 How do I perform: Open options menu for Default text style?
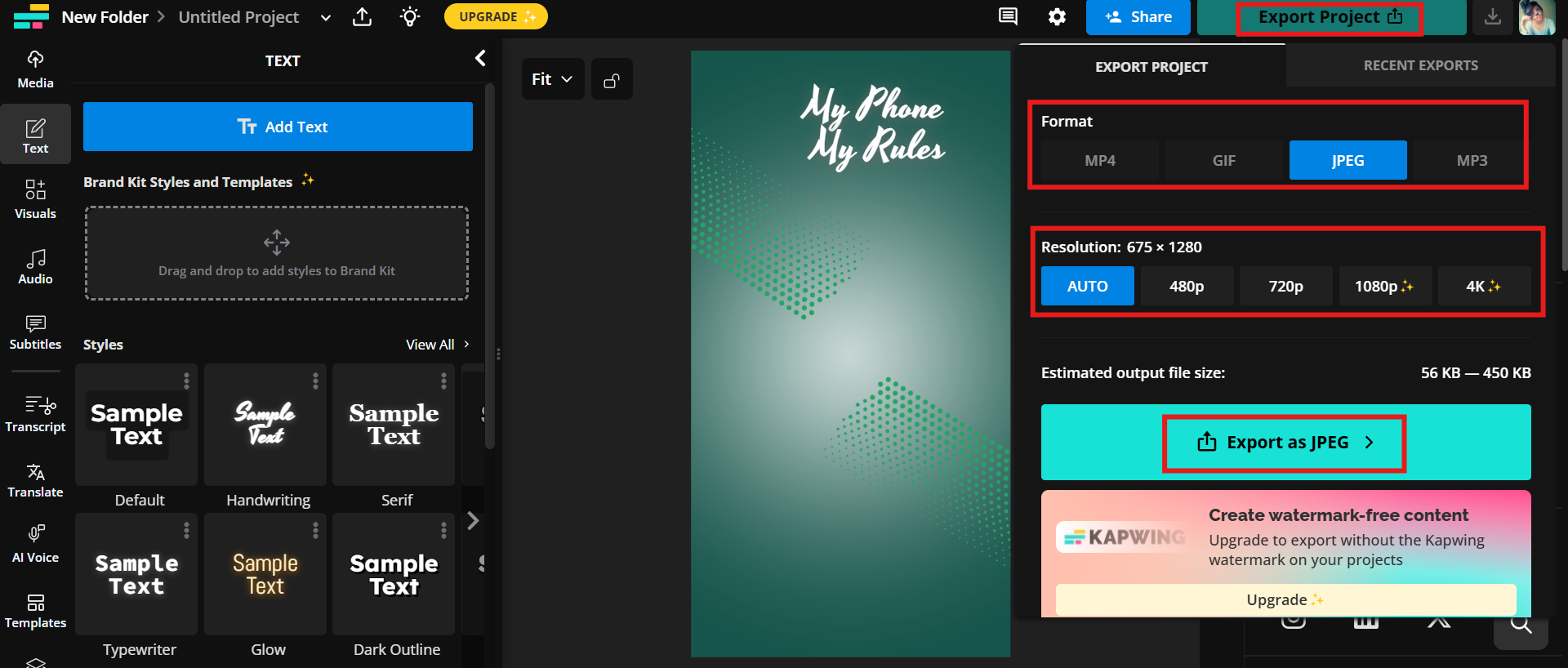[186, 381]
